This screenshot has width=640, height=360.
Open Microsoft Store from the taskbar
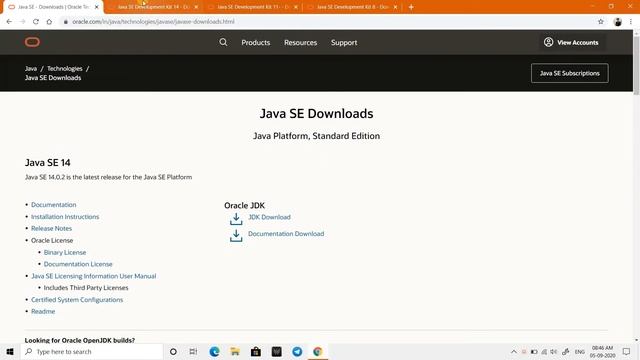tap(256, 351)
